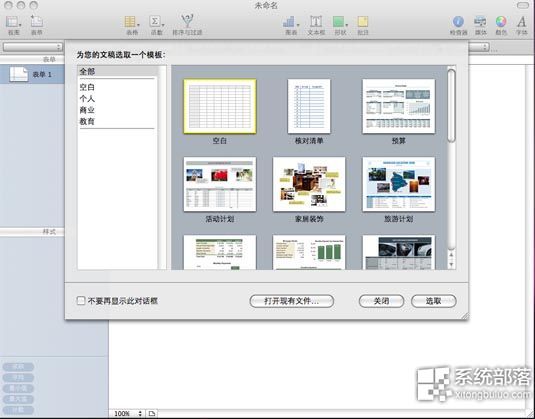Click the 选取 button to choose template
This screenshot has width=535, height=419.
point(434,301)
